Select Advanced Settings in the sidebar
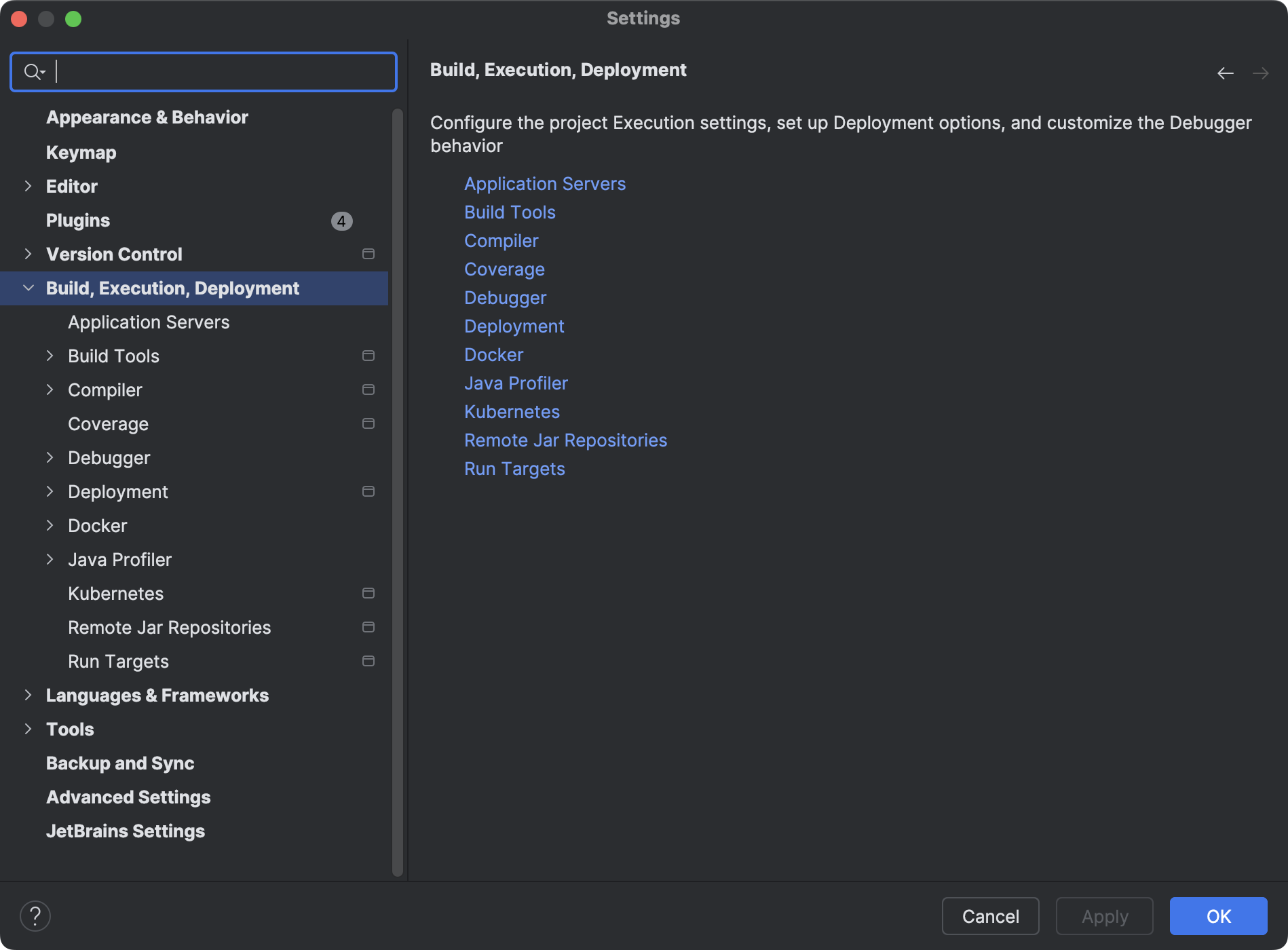This screenshot has height=950, width=1288. 128,797
